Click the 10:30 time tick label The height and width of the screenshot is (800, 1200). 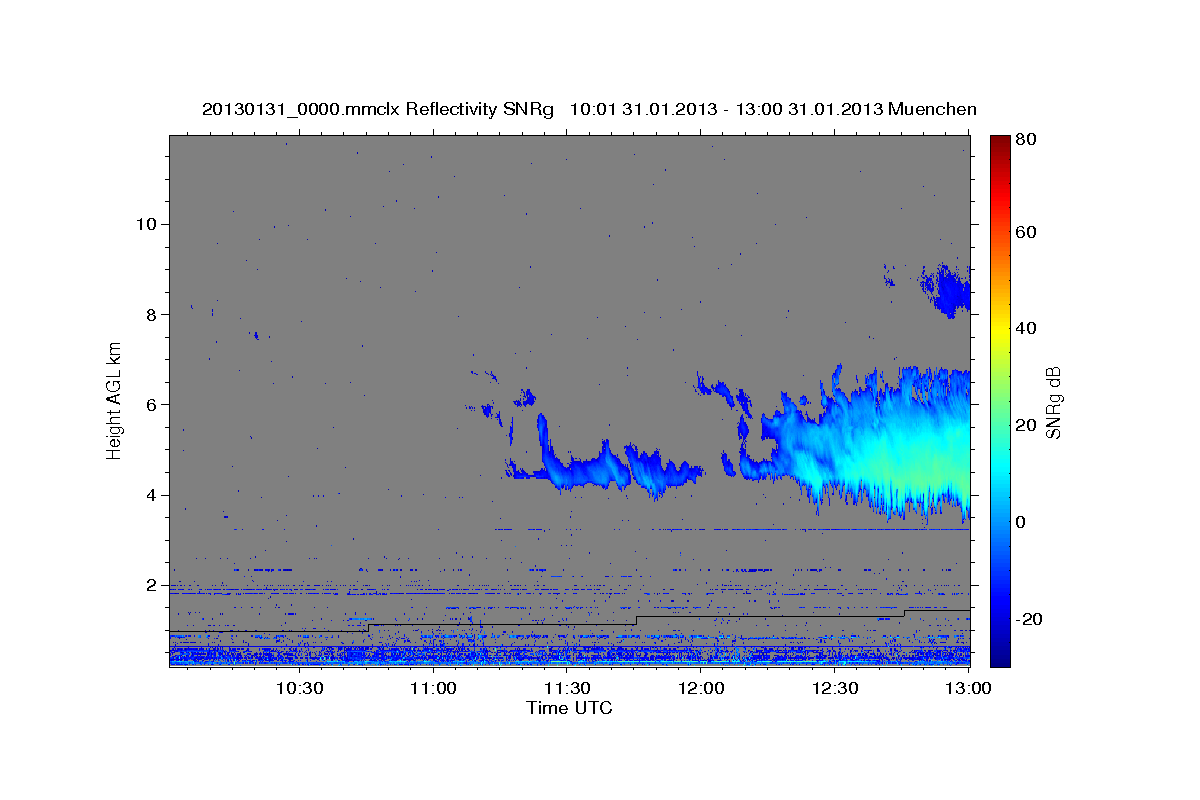(x=299, y=689)
